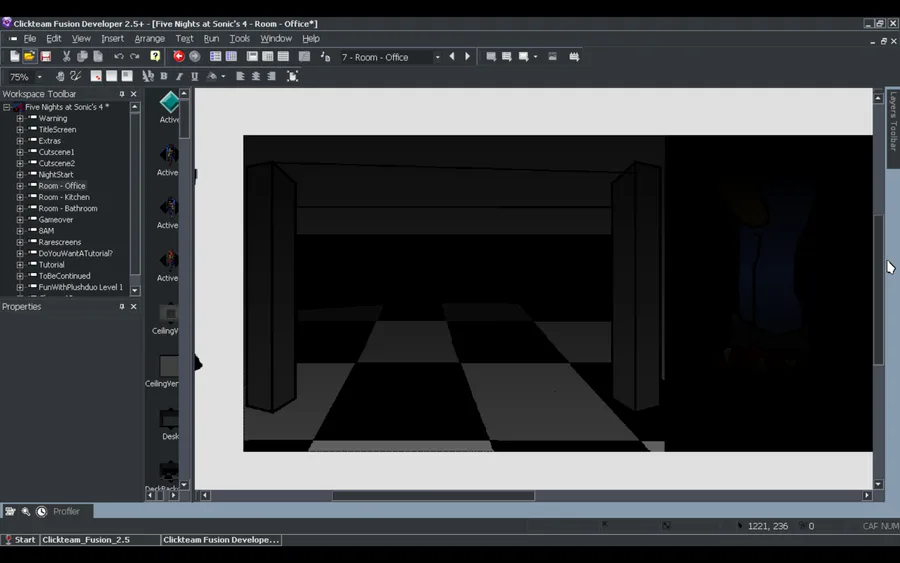Align text center icon

pyautogui.click(x=255, y=76)
